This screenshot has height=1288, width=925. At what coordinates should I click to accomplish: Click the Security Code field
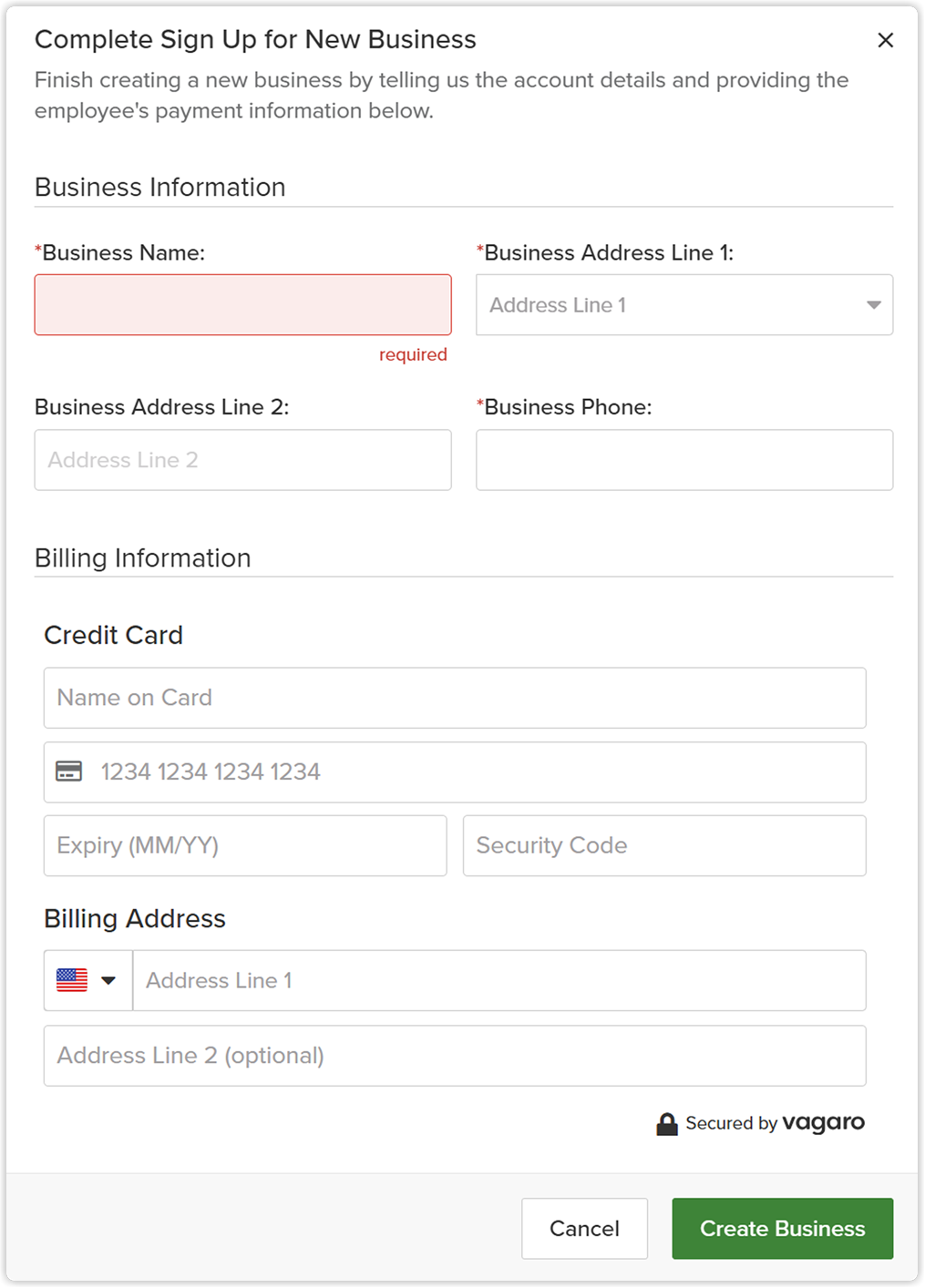664,845
